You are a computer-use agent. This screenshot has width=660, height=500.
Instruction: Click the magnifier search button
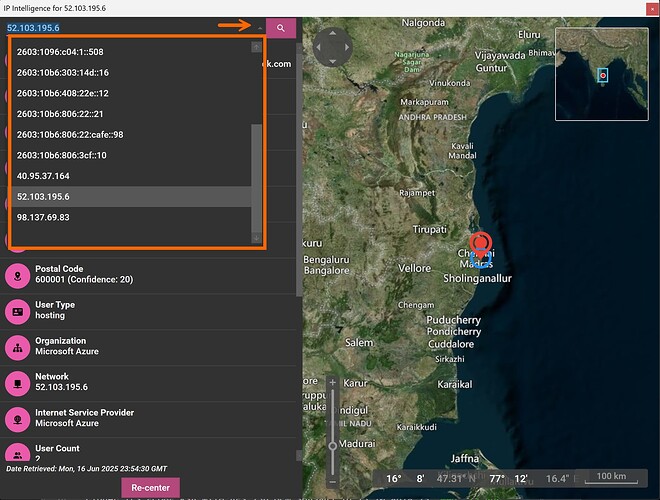[x=281, y=28]
